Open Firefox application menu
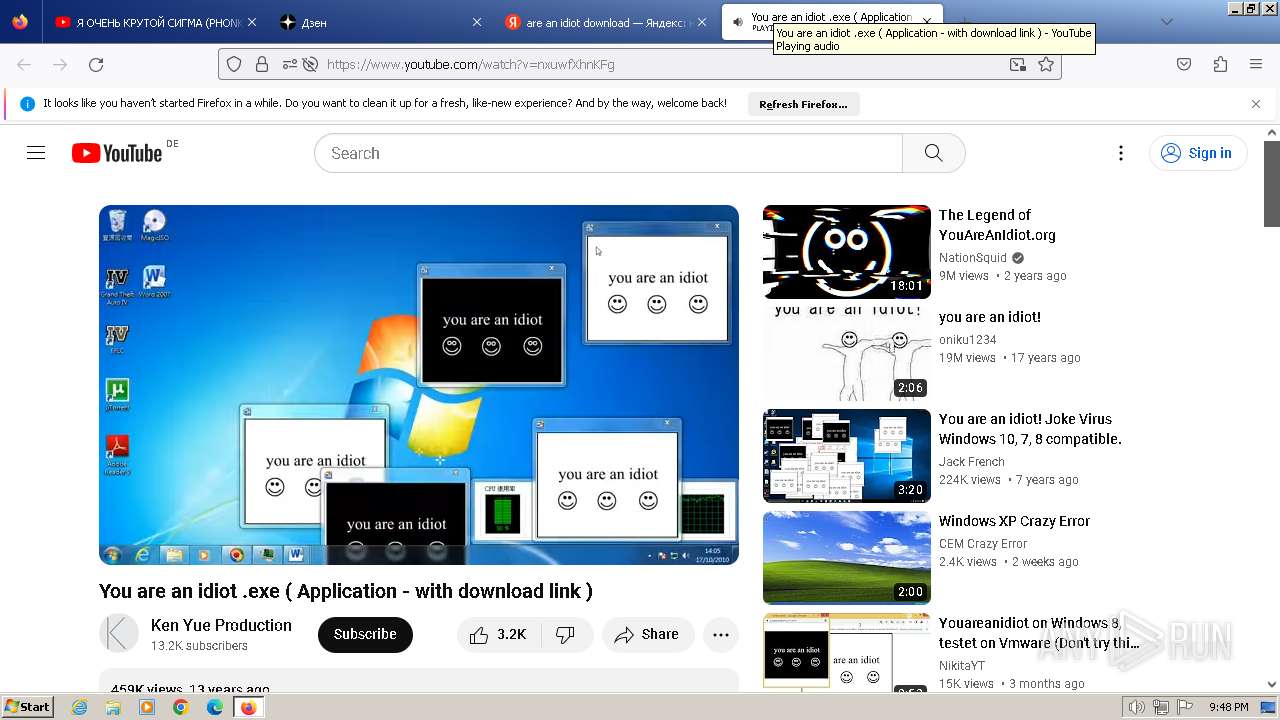1280x720 pixels. [x=1256, y=64]
